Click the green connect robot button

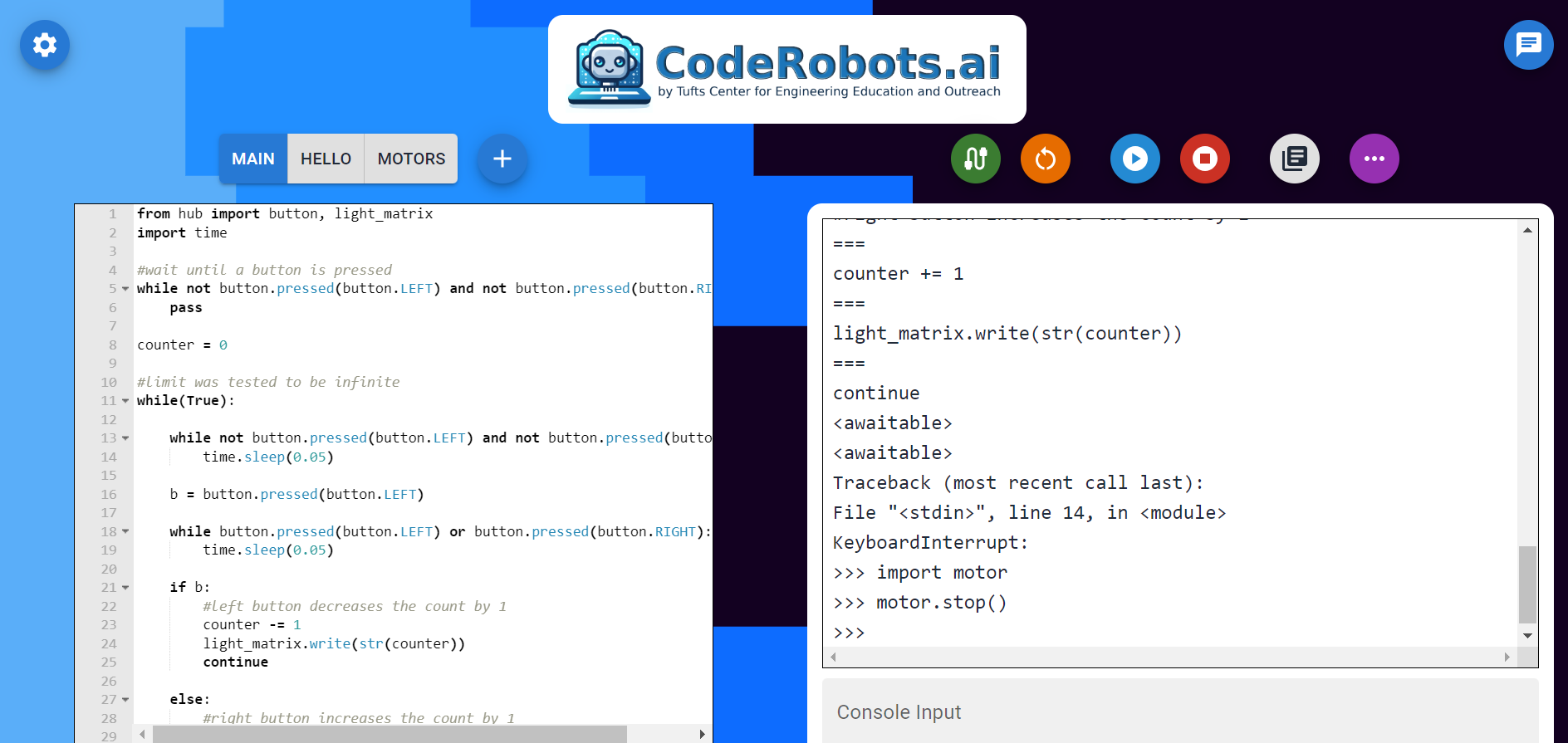pos(976,159)
